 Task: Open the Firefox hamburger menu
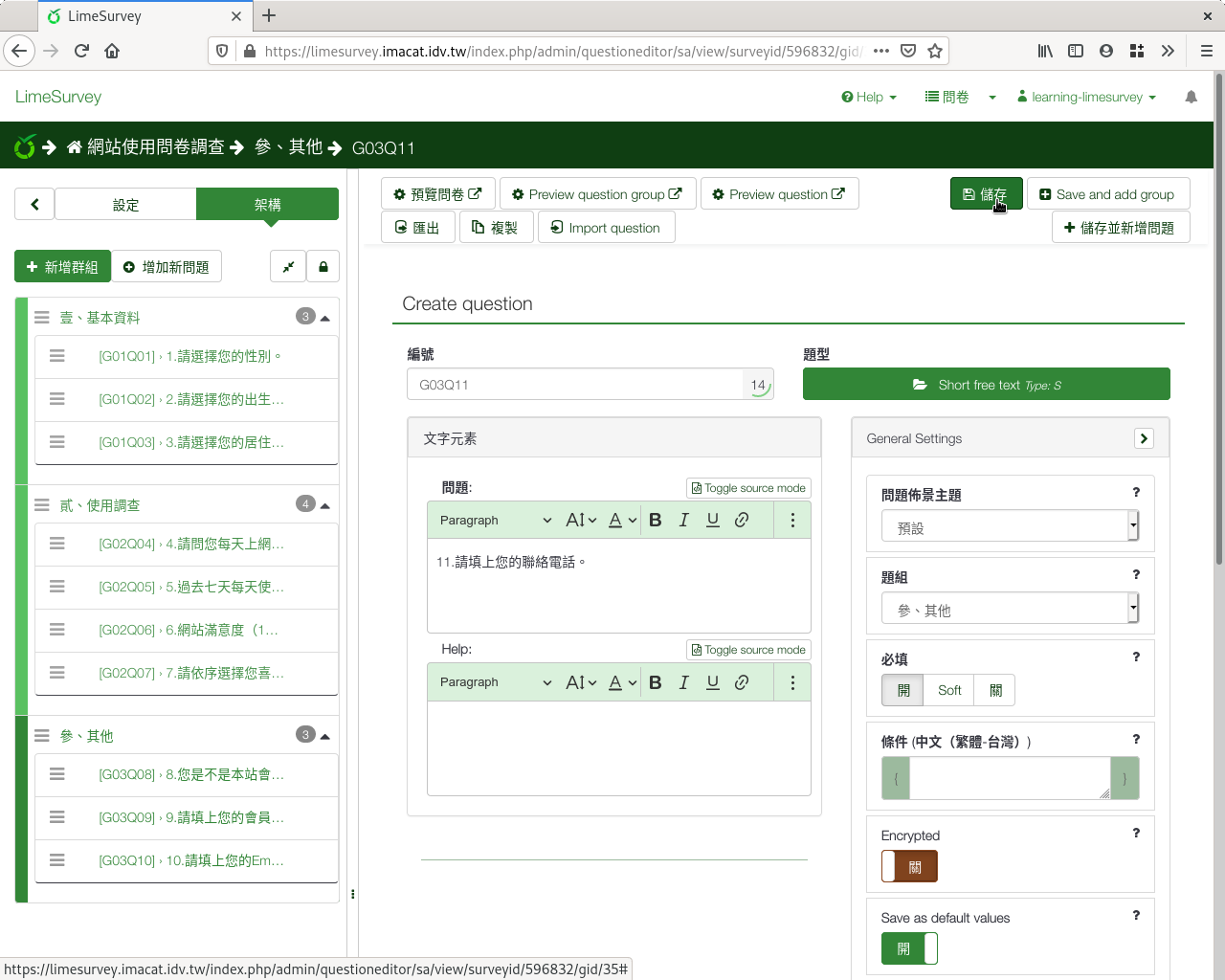[1206, 51]
